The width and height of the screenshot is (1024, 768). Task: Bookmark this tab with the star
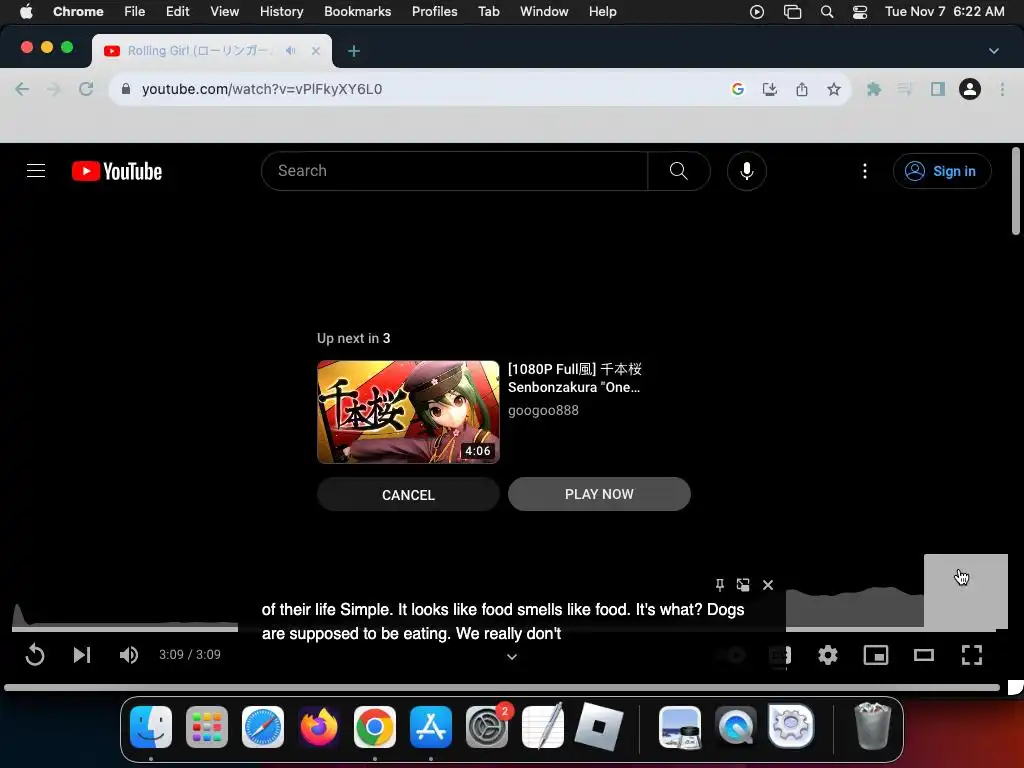point(834,89)
